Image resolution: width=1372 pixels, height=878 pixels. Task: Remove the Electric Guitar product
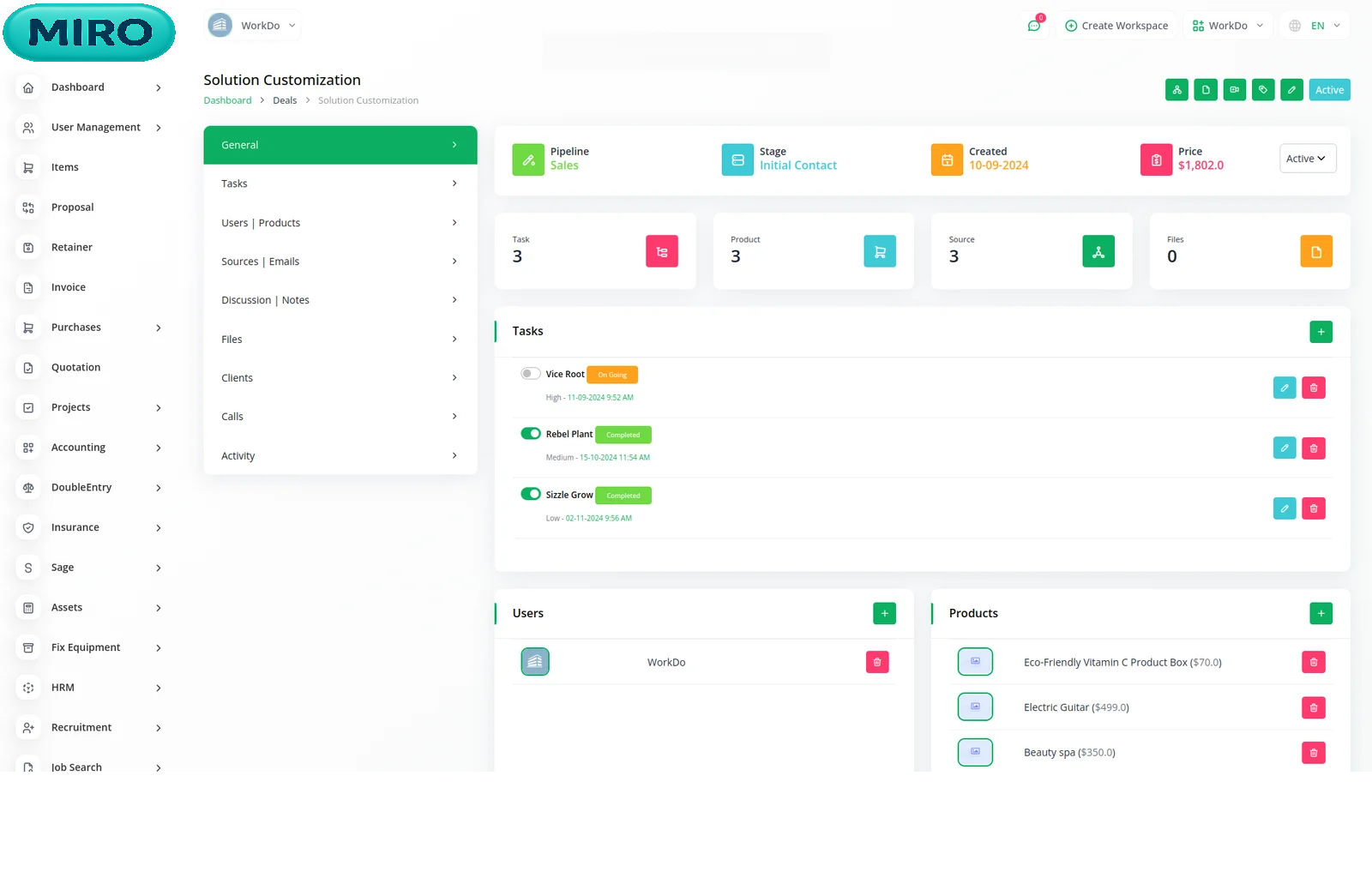tap(1313, 708)
